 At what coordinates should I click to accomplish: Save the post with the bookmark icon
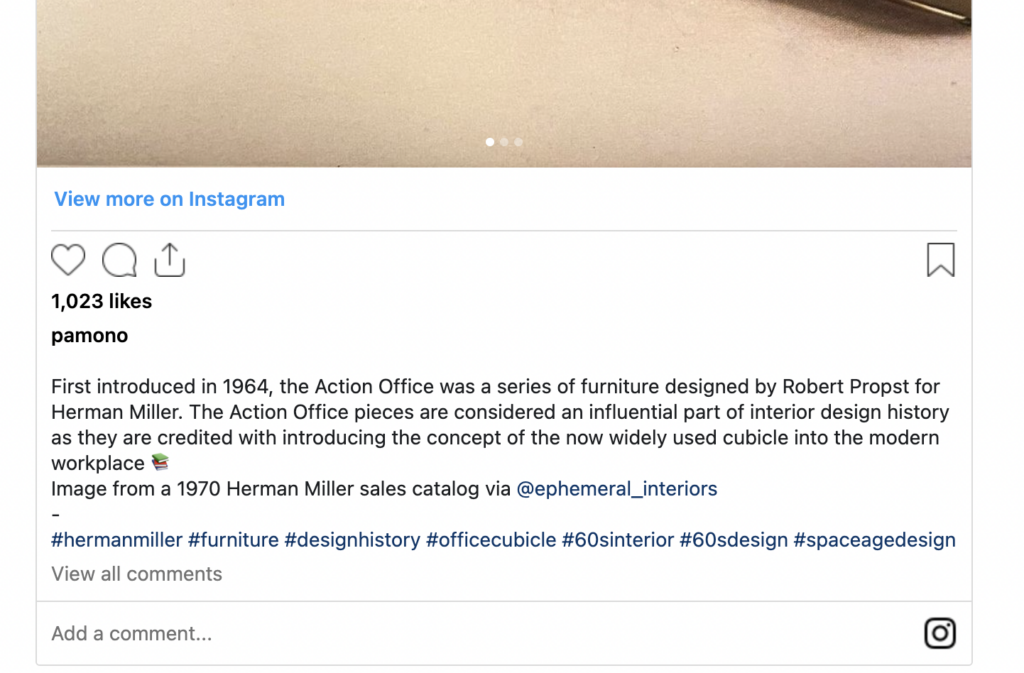point(940,260)
